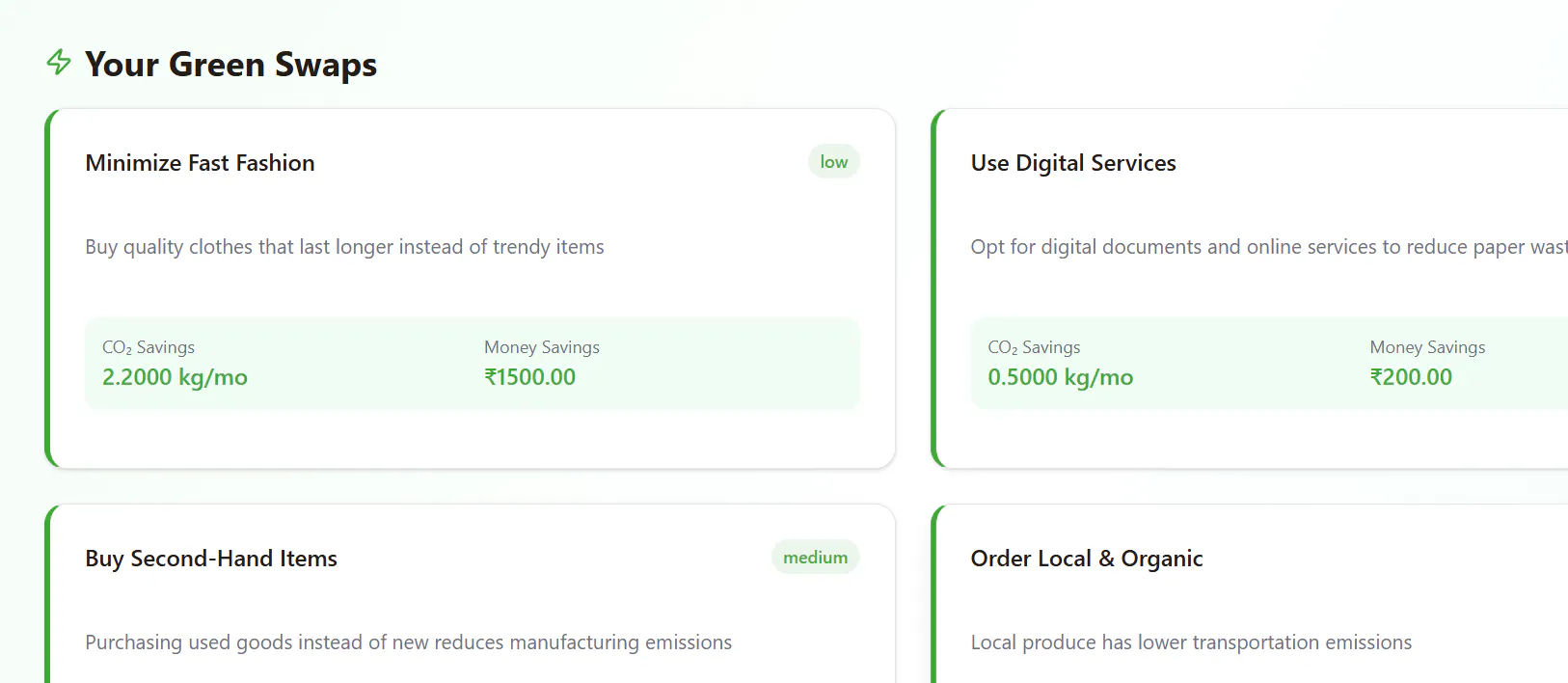Click 'Money Savings' label in Fast Fashion card
The image size is (1568, 683).
point(542,347)
